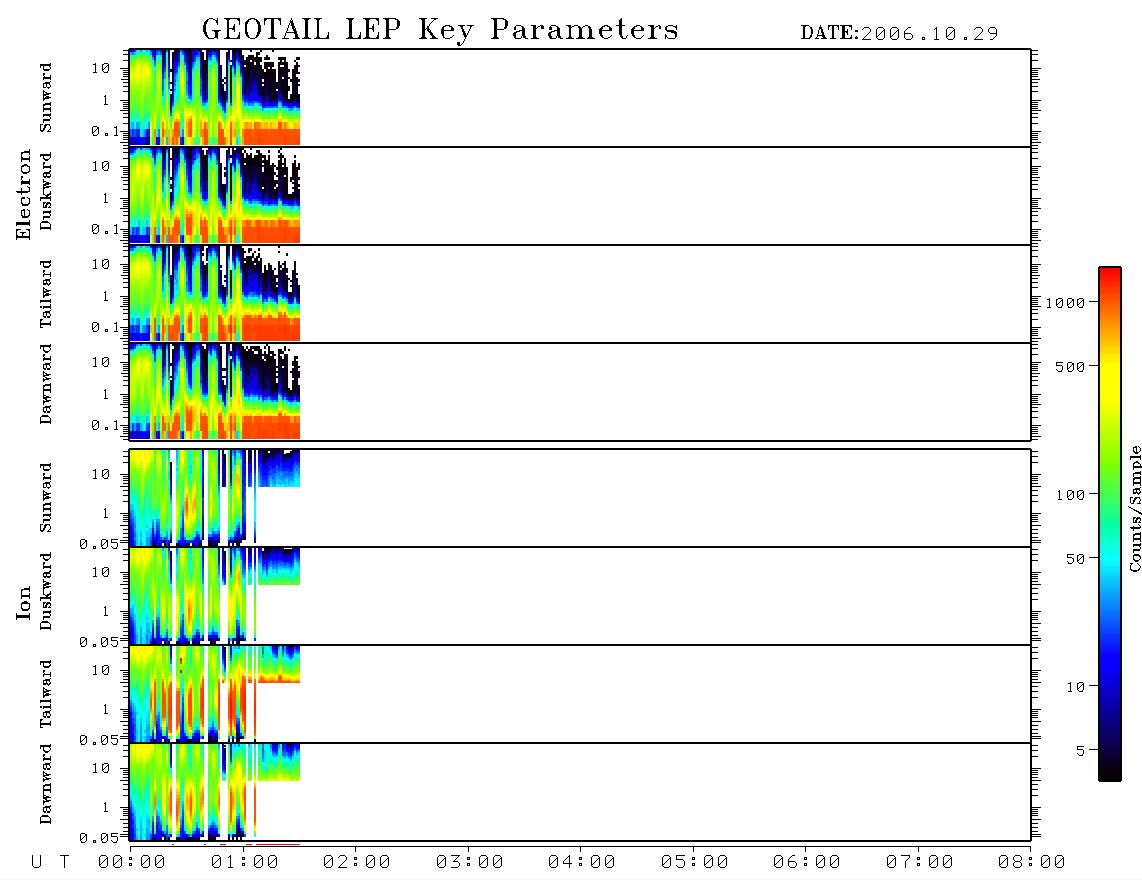
Task: Select the 50 tick on color scale
Action: pyautogui.click(x=1075, y=559)
